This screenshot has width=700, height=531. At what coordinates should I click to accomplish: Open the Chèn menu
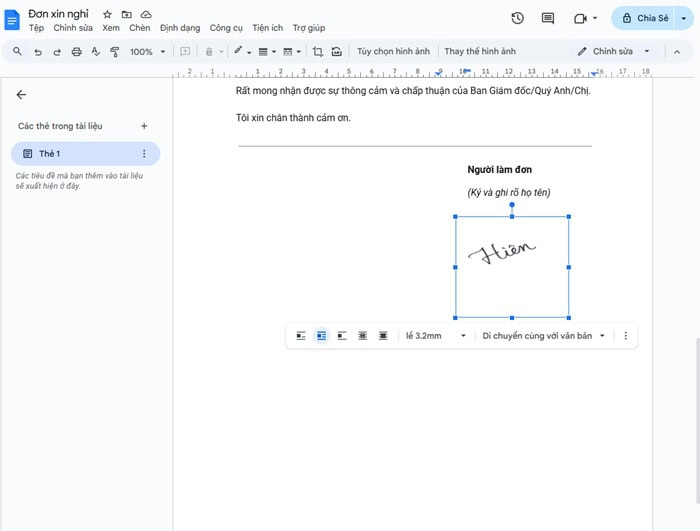pyautogui.click(x=139, y=28)
